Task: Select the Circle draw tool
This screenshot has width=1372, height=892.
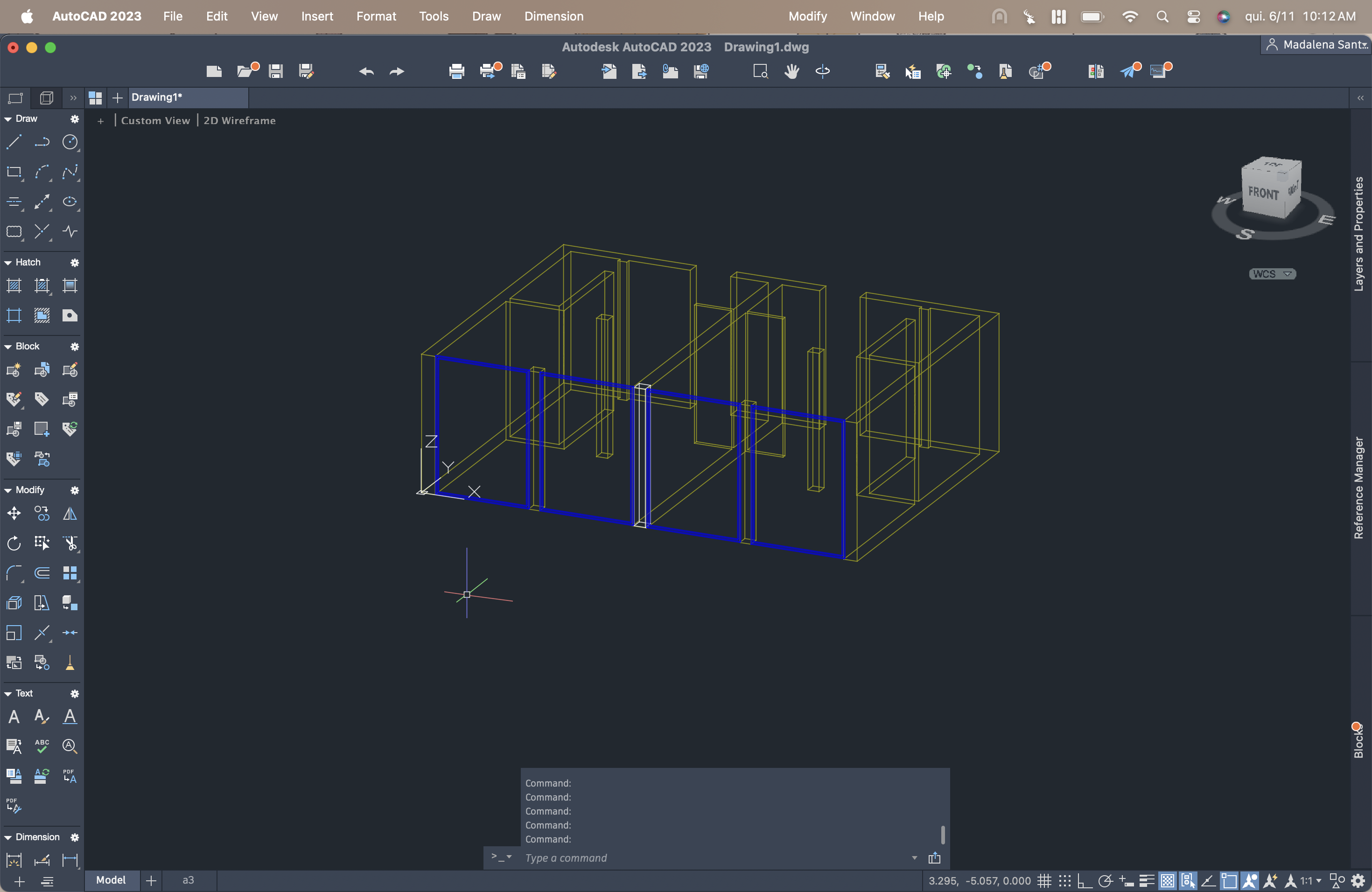Action: click(x=70, y=142)
